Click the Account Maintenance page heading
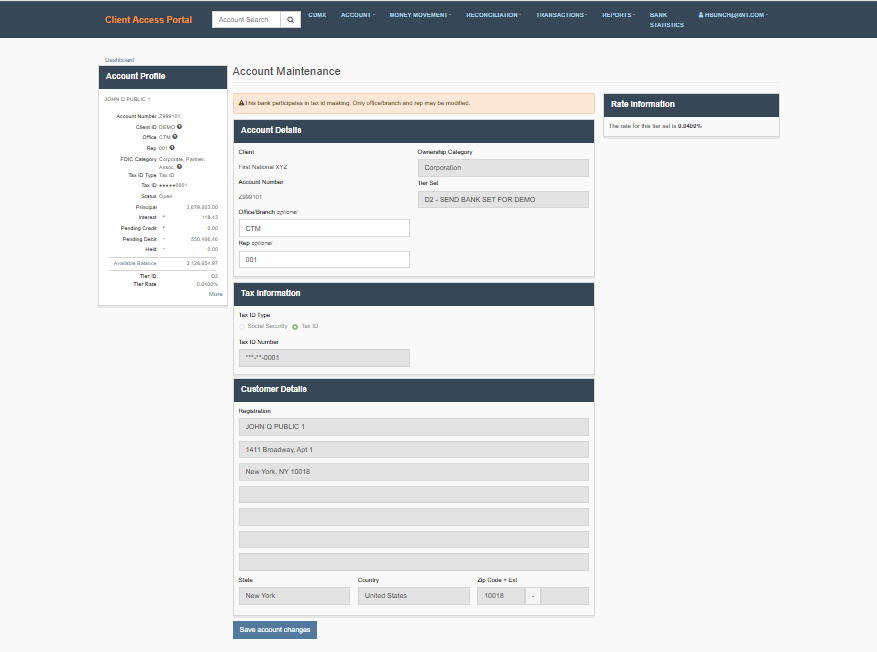The image size is (877, 652). tap(286, 72)
